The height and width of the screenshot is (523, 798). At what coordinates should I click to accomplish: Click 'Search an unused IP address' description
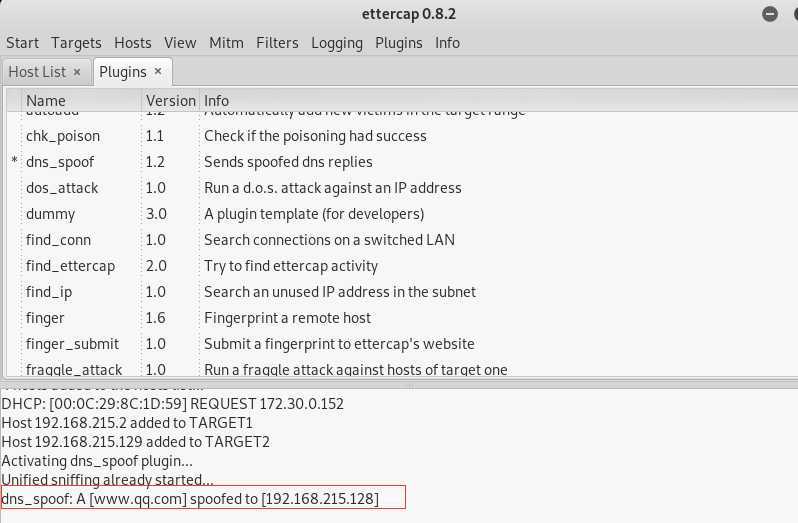click(x=340, y=292)
